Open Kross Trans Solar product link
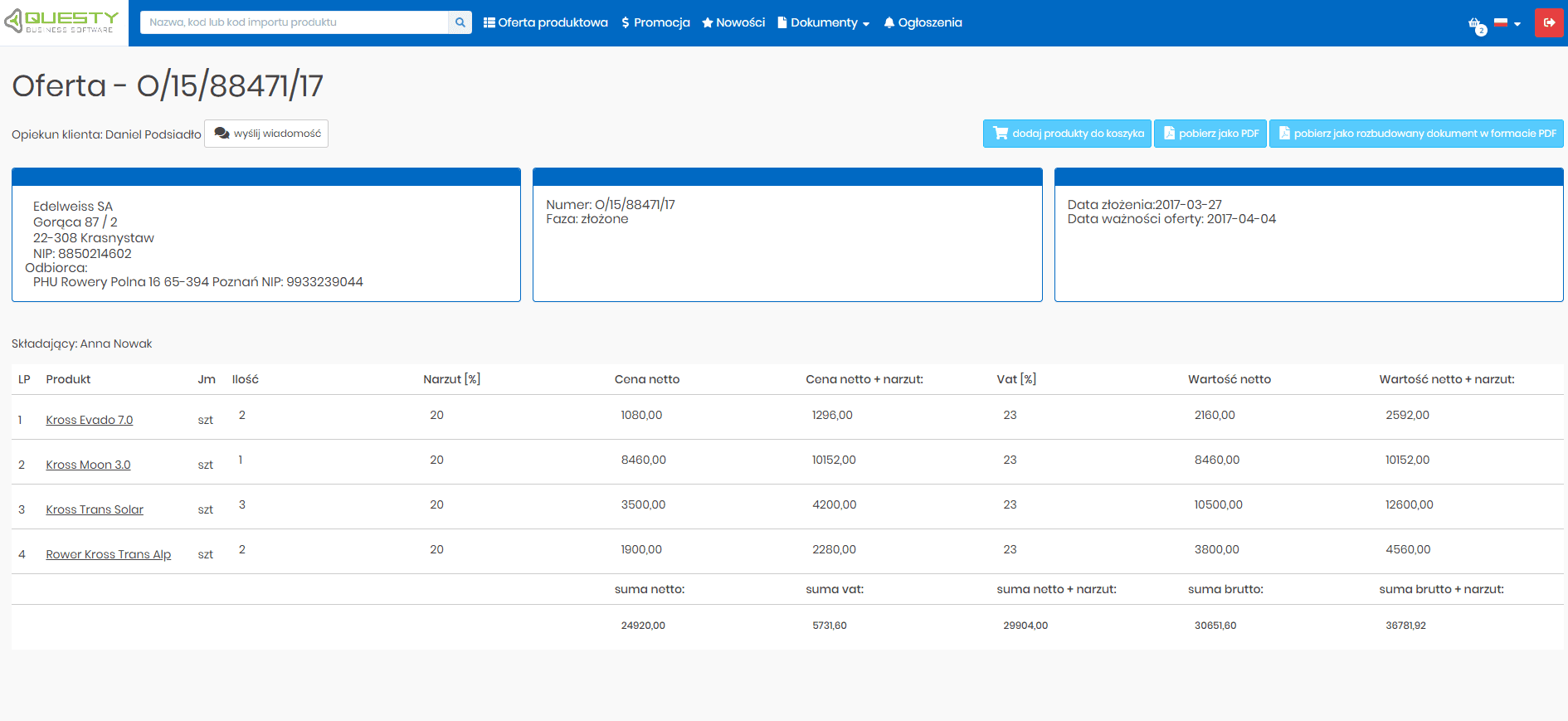1568x721 pixels. click(x=95, y=509)
